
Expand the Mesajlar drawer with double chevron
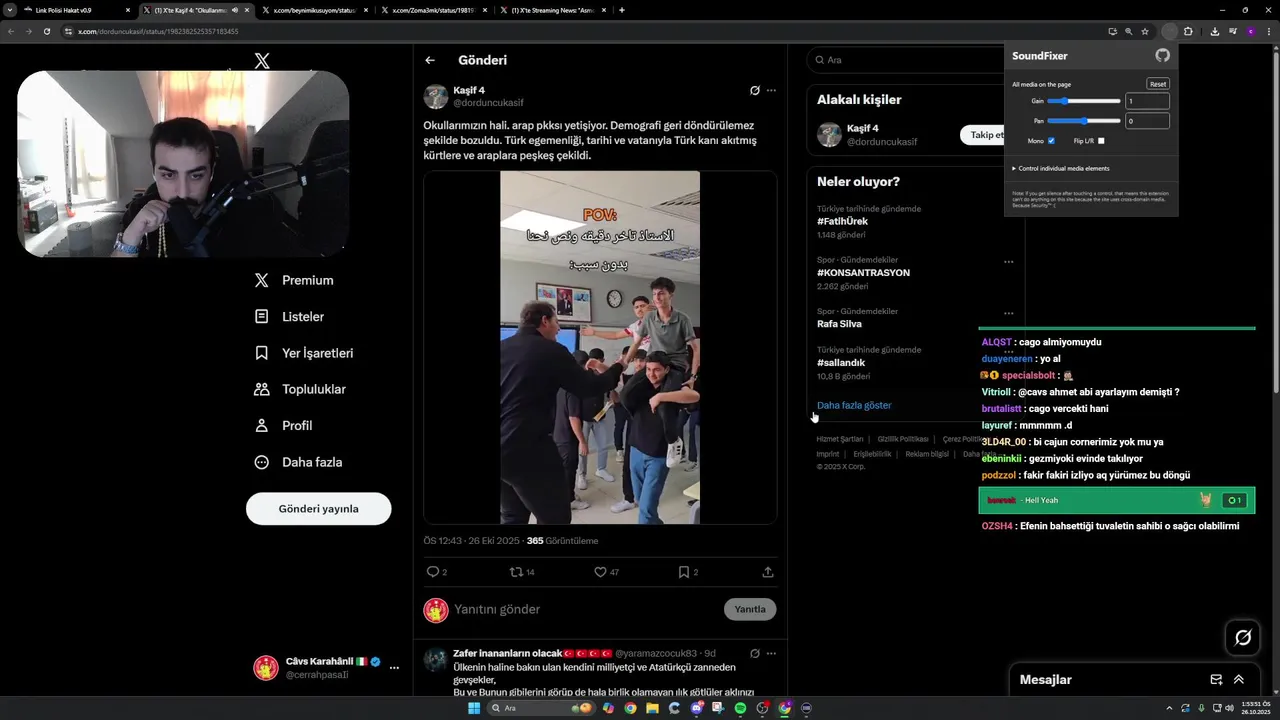pos(1239,679)
